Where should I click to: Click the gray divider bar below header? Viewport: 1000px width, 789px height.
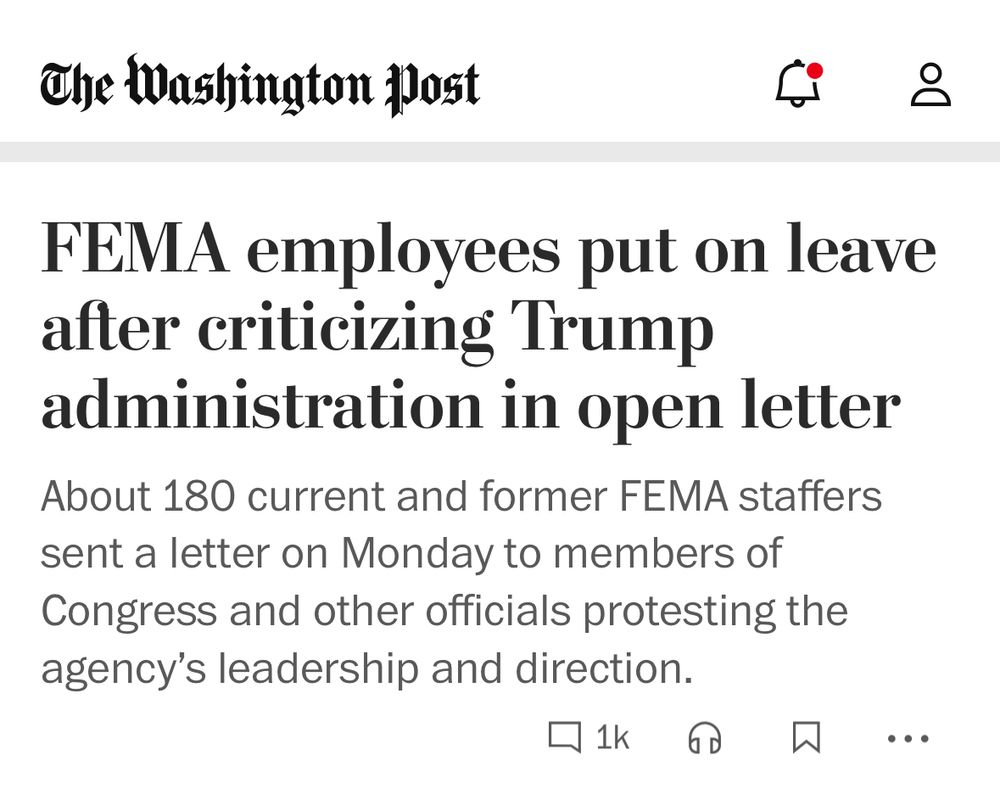point(500,152)
